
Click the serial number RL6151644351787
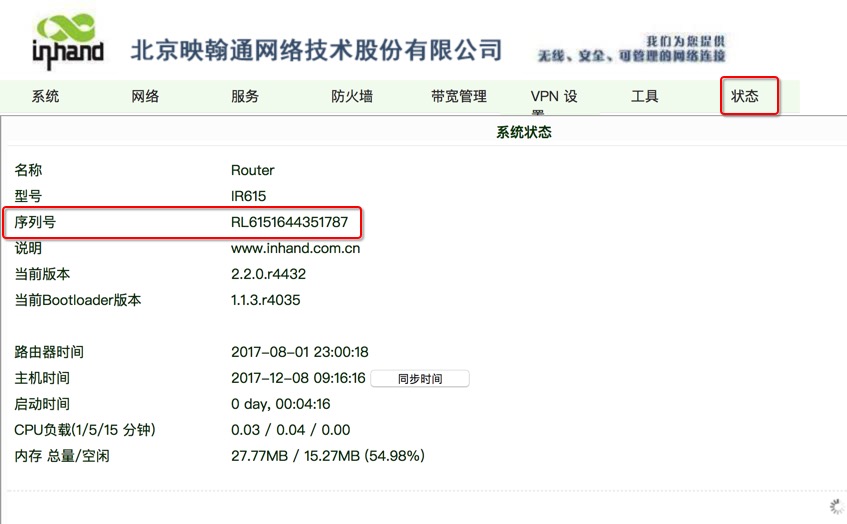[289, 222]
